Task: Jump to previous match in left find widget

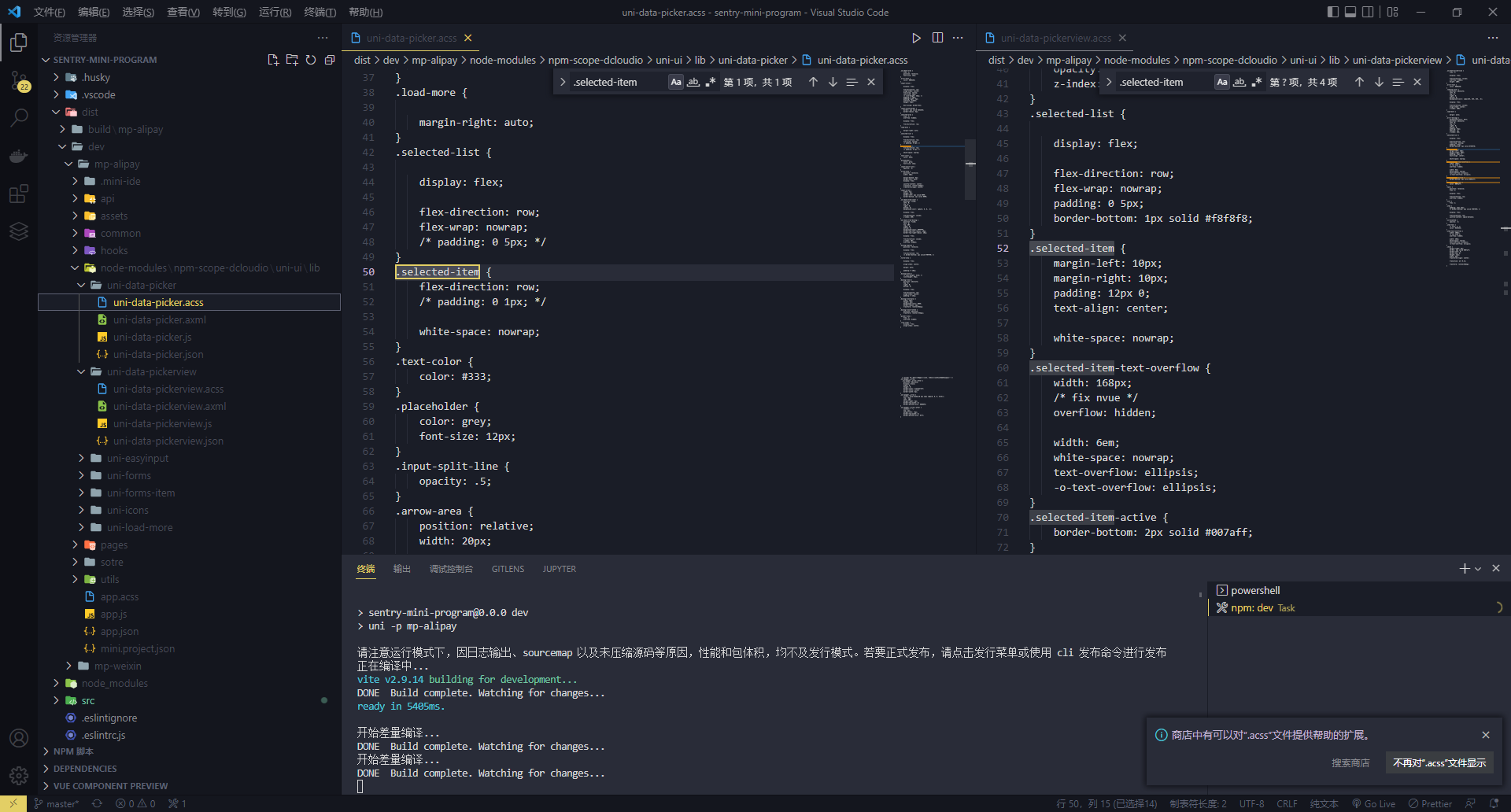Action: coord(813,82)
